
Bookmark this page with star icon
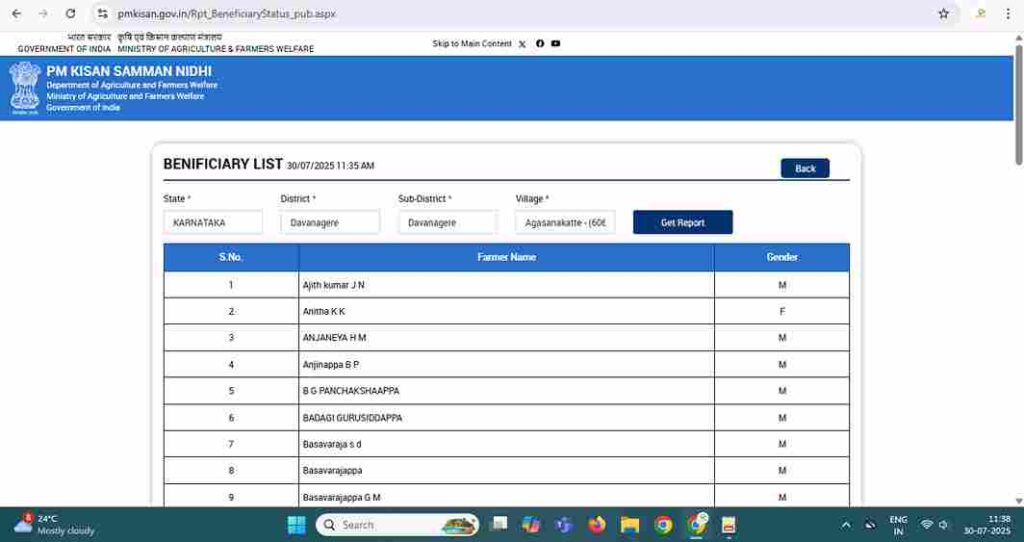tap(943, 14)
